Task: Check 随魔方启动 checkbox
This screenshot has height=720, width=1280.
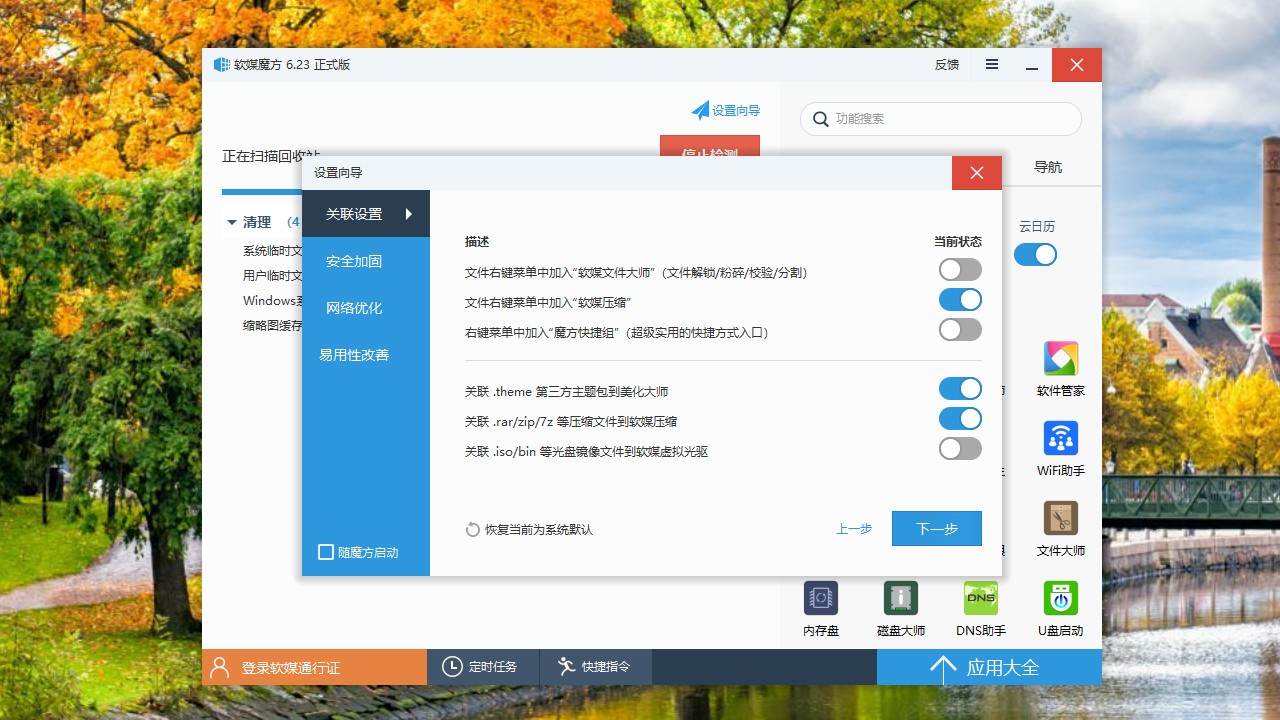Action: (326, 552)
